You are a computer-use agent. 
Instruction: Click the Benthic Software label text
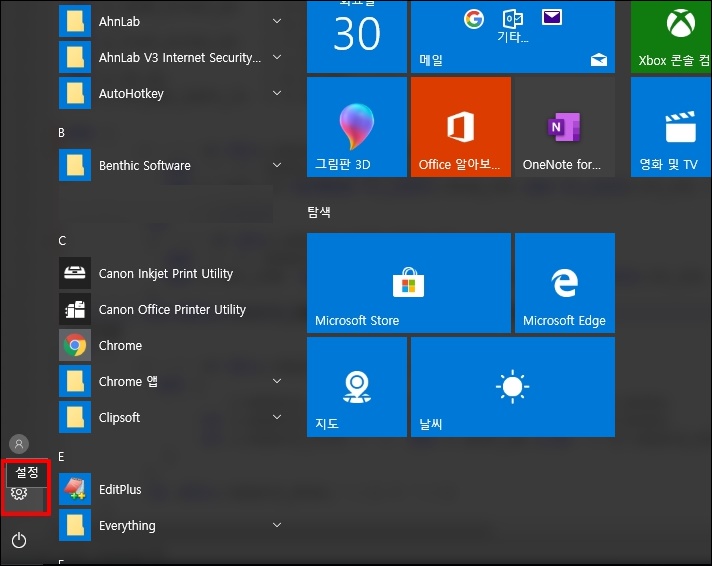[145, 165]
